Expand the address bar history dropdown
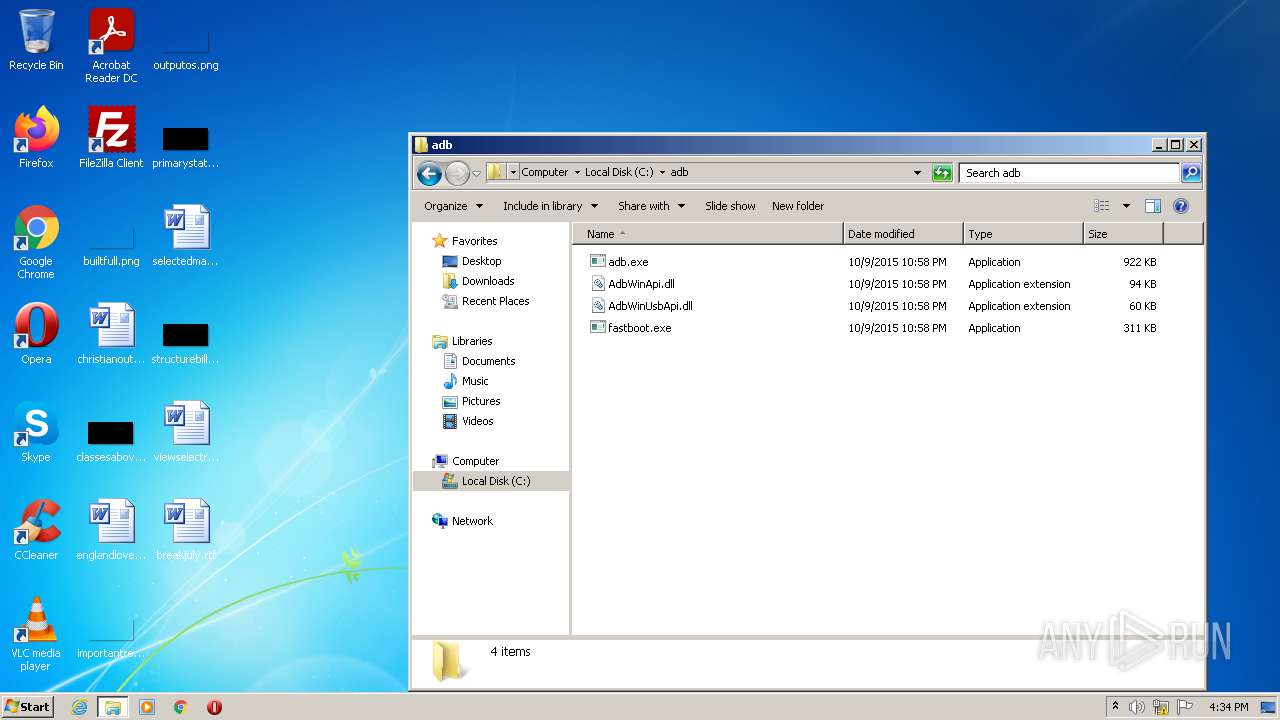 coord(917,173)
